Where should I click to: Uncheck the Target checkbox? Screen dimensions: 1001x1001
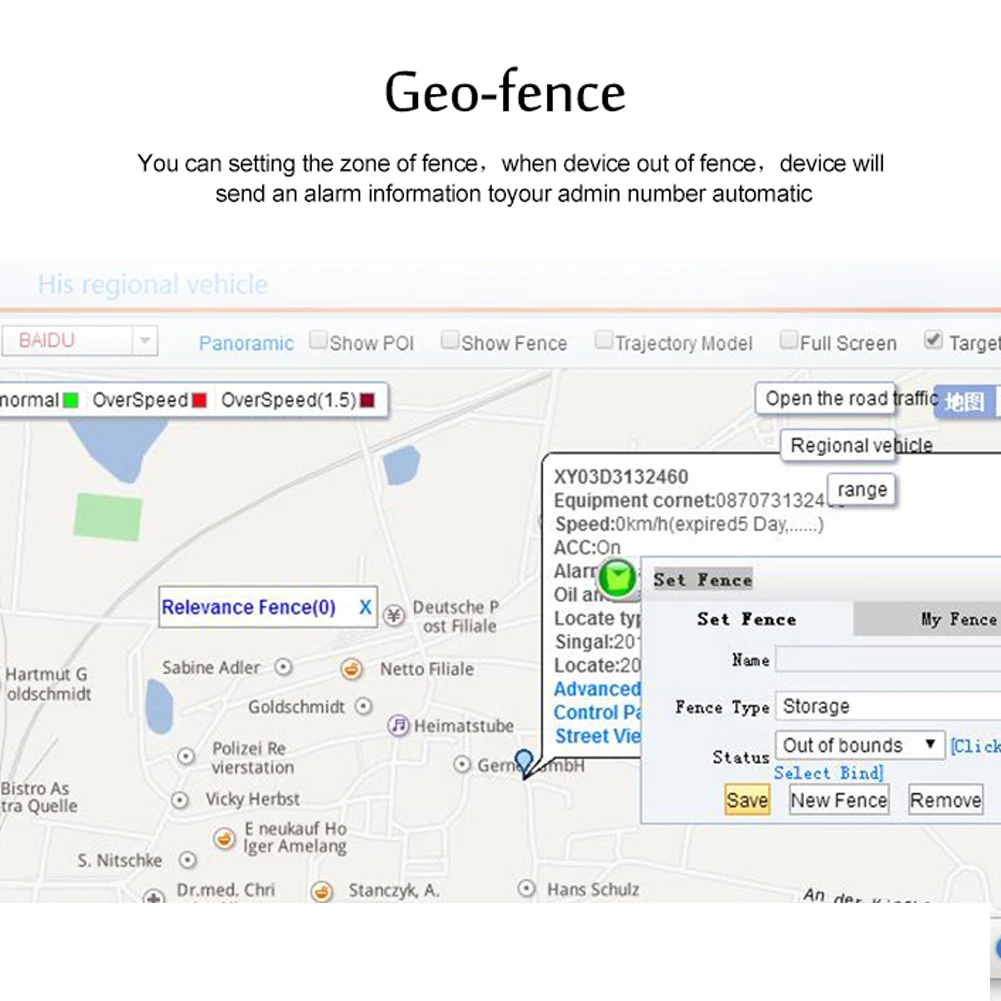[933, 340]
